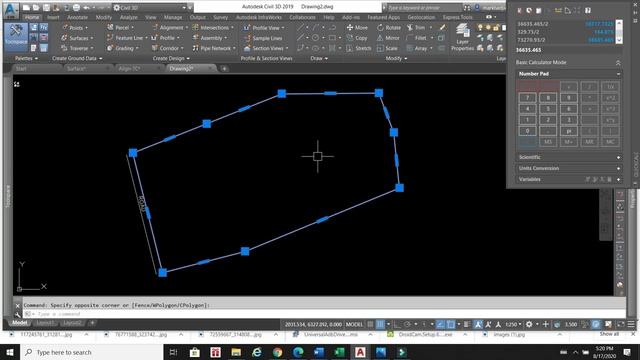Click the Intersections tool
640x360 pixels.
click(213, 27)
